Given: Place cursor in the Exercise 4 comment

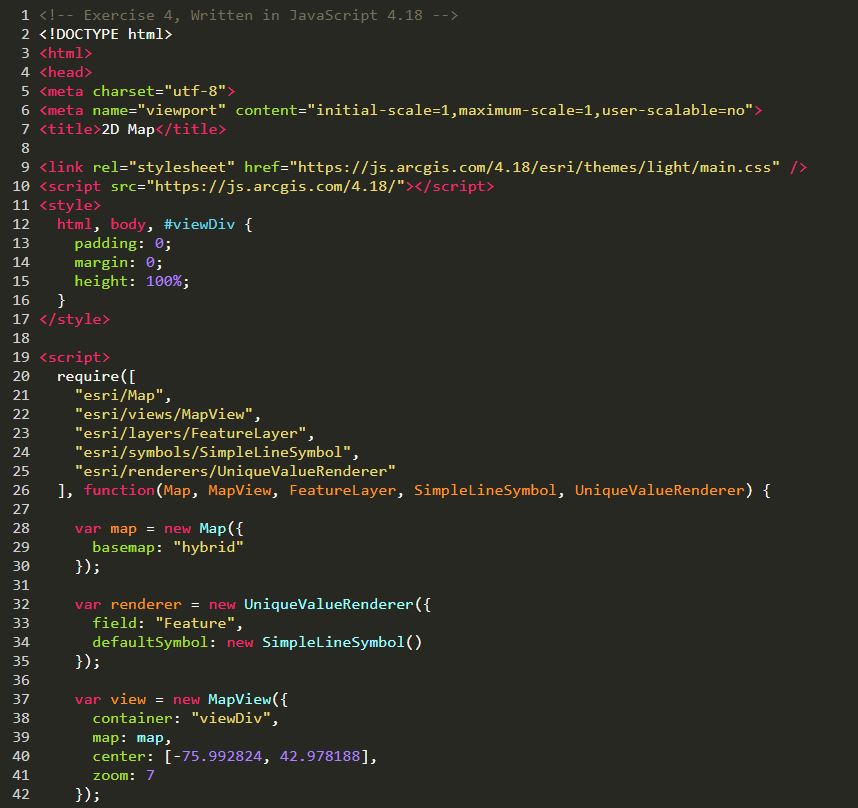Looking at the screenshot, I should pyautogui.click(x=248, y=15).
